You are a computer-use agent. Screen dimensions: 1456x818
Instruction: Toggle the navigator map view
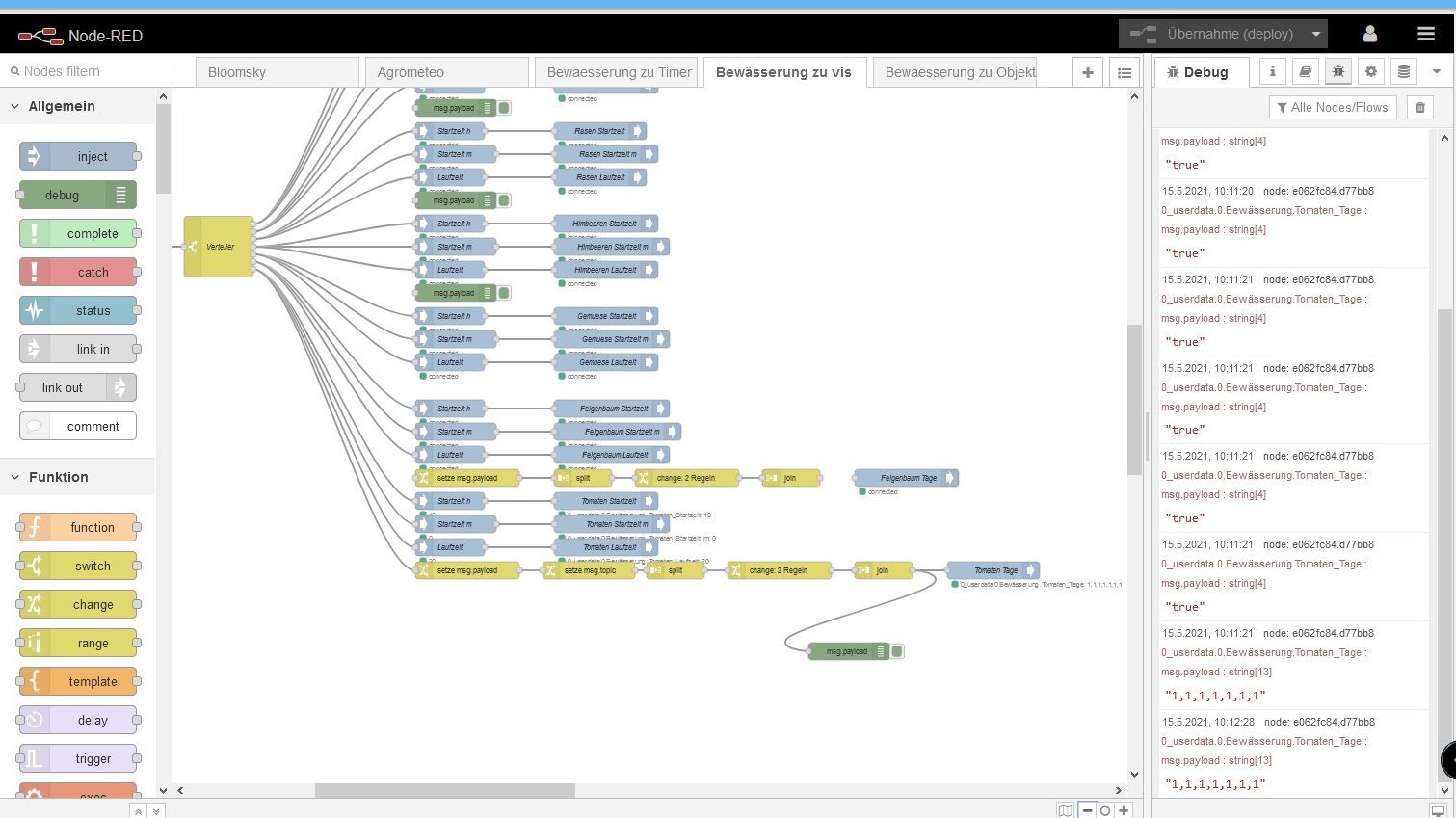(x=1065, y=810)
